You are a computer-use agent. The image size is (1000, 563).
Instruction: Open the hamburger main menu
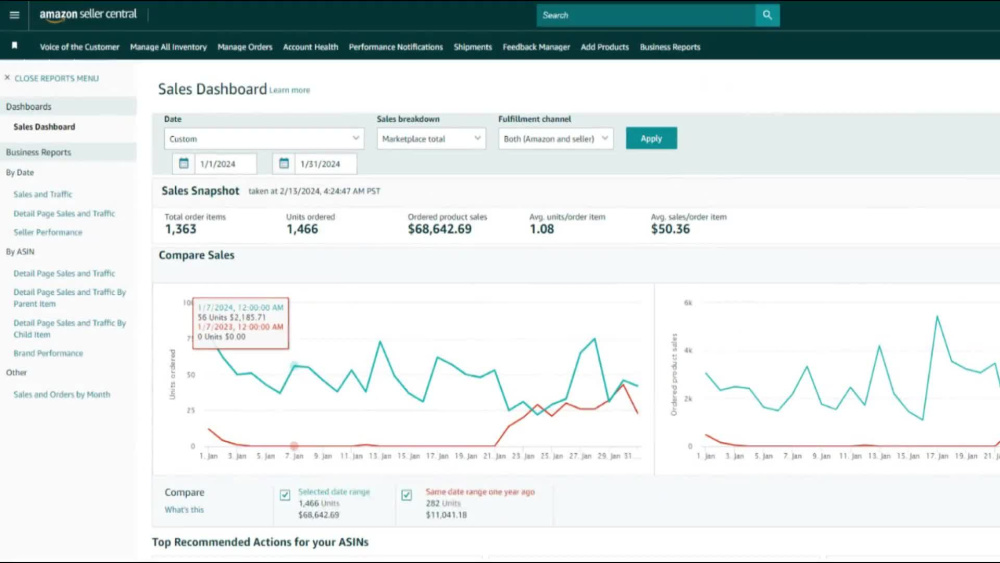(14, 15)
